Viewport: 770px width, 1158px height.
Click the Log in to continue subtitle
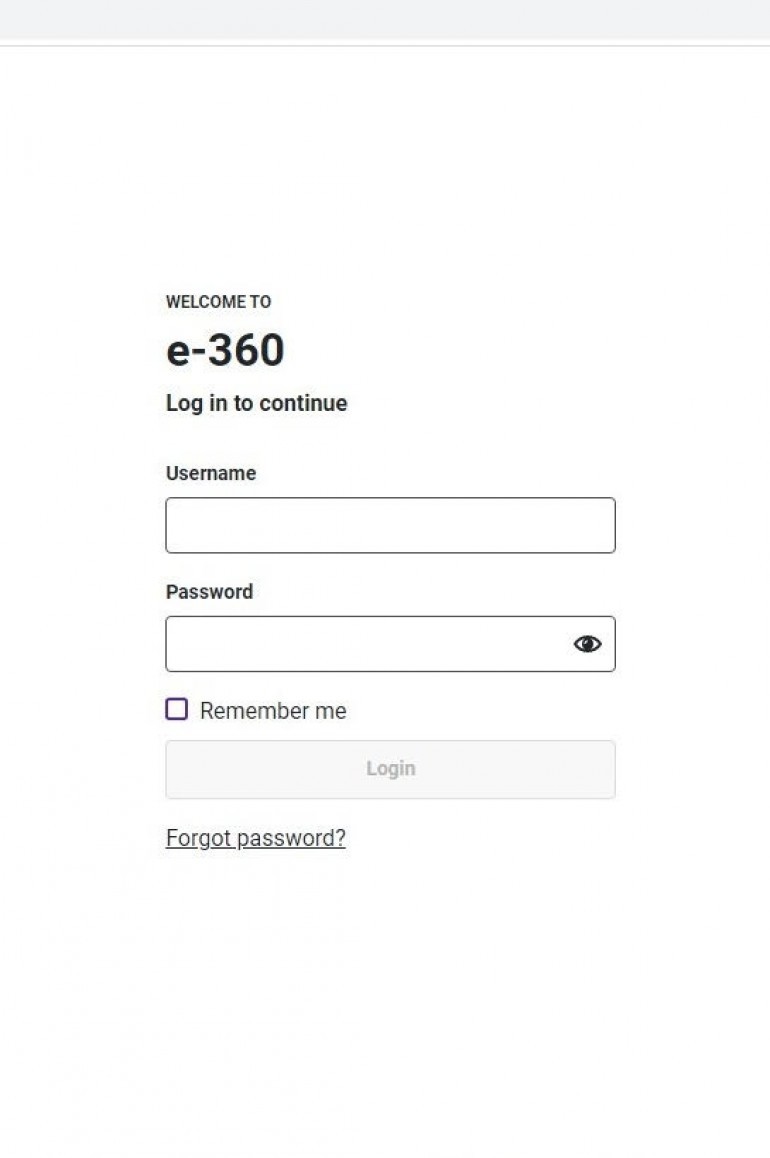click(x=256, y=403)
